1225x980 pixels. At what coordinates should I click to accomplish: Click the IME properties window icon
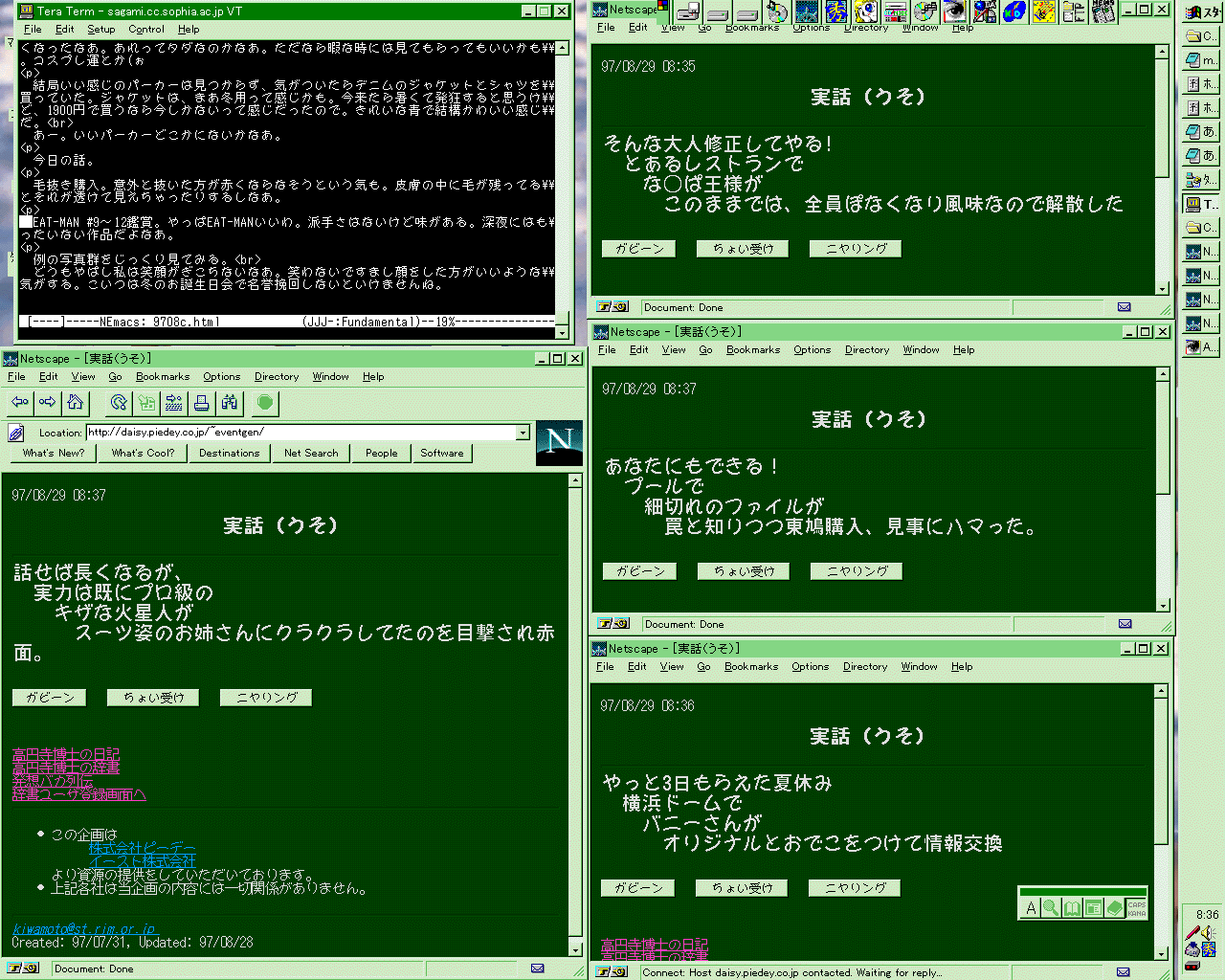pos(1093,908)
